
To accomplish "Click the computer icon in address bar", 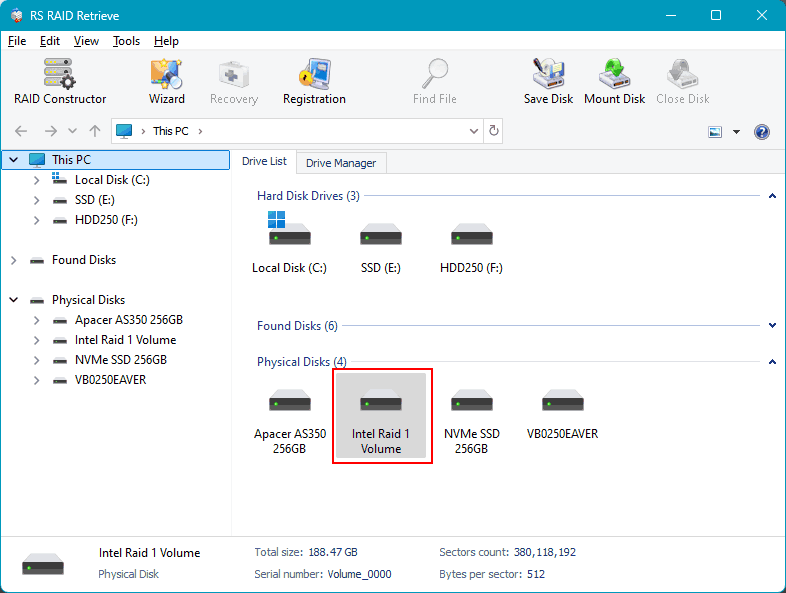I will (124, 131).
